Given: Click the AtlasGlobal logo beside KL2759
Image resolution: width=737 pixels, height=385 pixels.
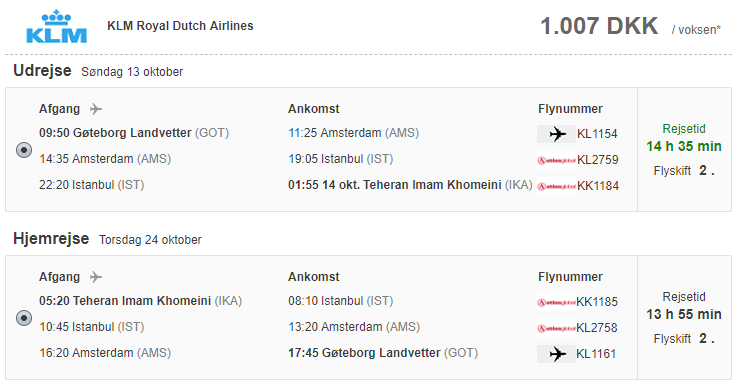Looking at the screenshot, I should click(x=557, y=160).
